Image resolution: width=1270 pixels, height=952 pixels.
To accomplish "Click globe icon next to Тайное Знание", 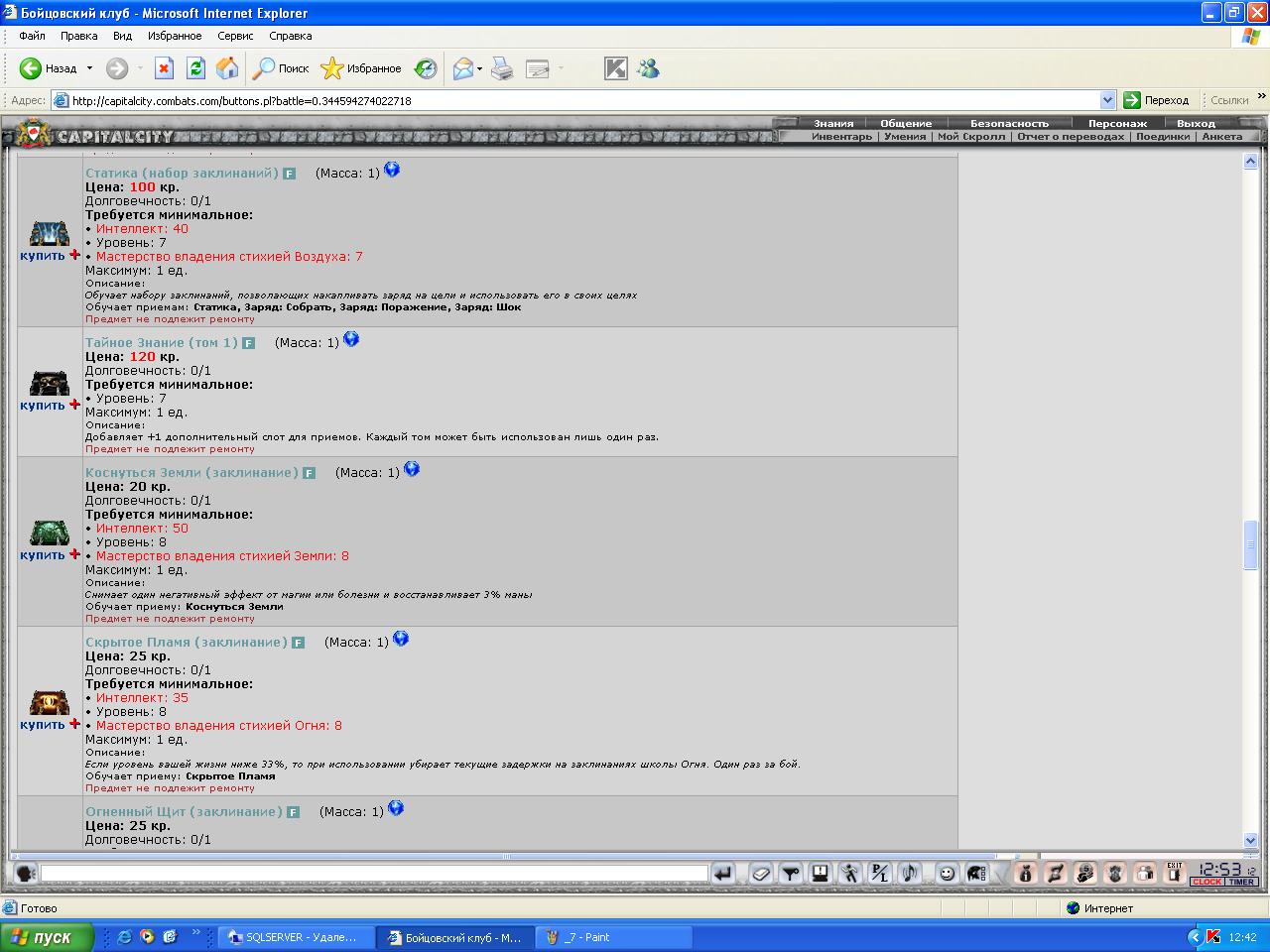I will click(x=351, y=340).
